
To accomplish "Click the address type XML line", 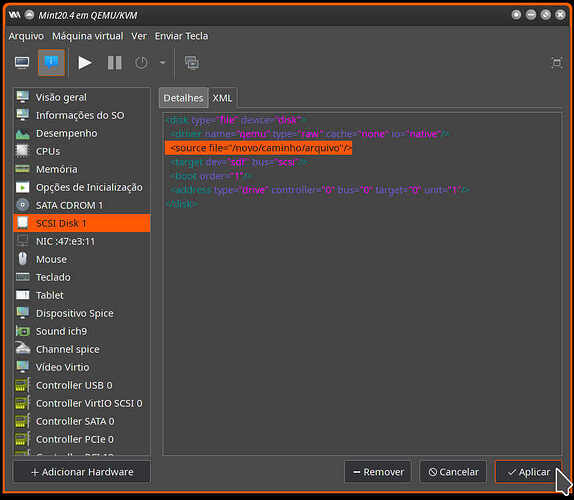I will [320, 190].
